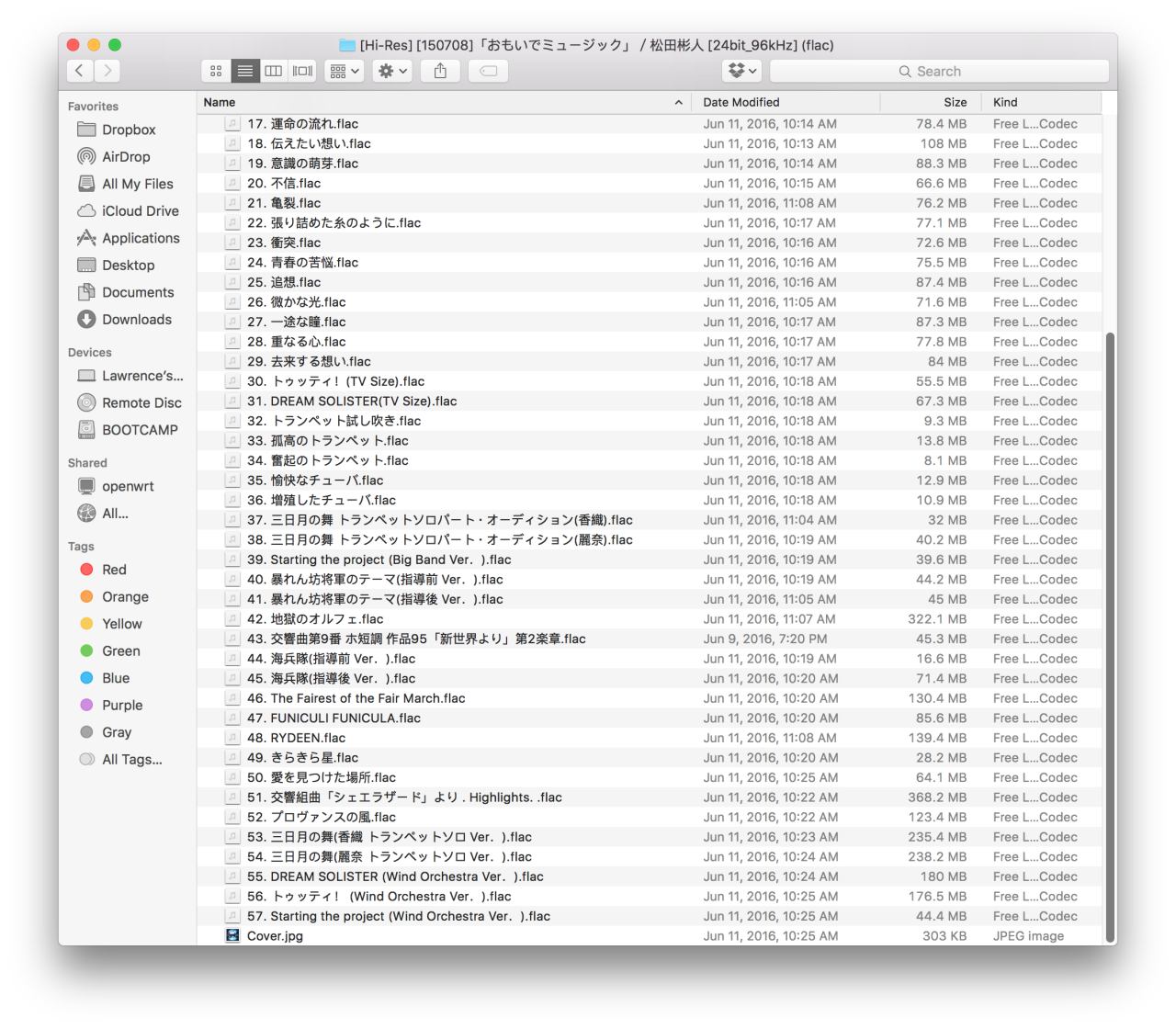This screenshot has height=1029, width=1176.
Task: Click the Share toolbar button
Action: coord(440,71)
